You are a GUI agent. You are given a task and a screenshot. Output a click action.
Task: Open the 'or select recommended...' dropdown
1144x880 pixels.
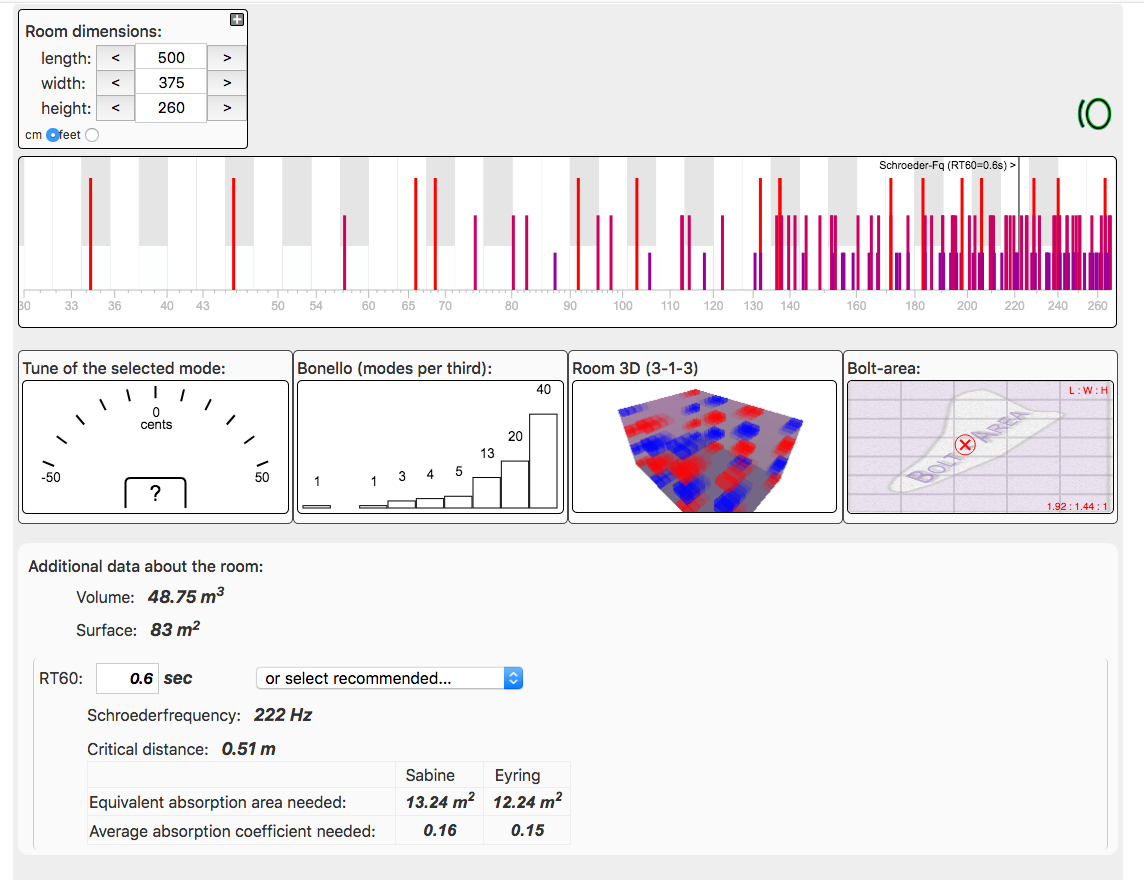pyautogui.click(x=389, y=678)
